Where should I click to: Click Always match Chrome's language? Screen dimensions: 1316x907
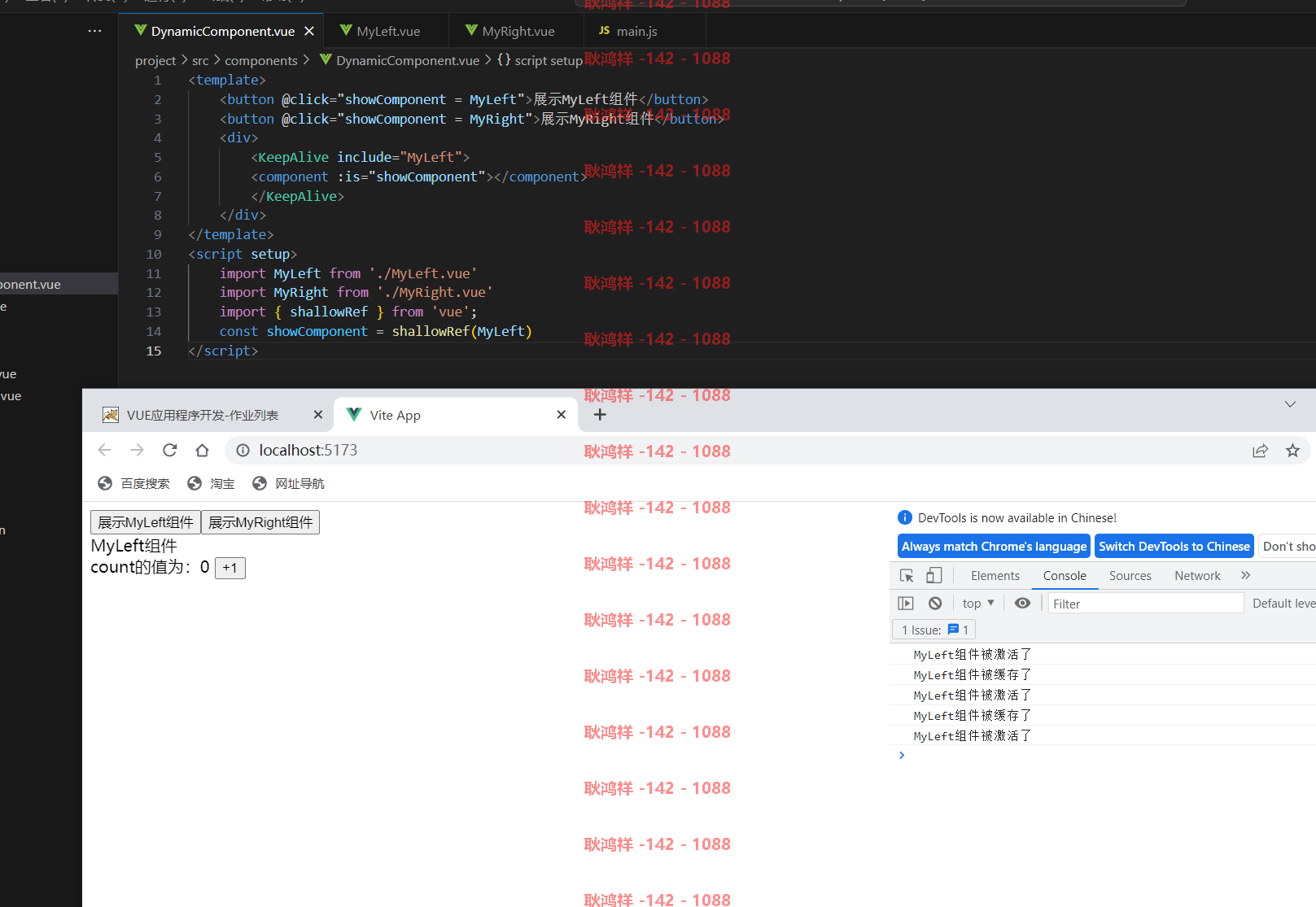(x=994, y=546)
